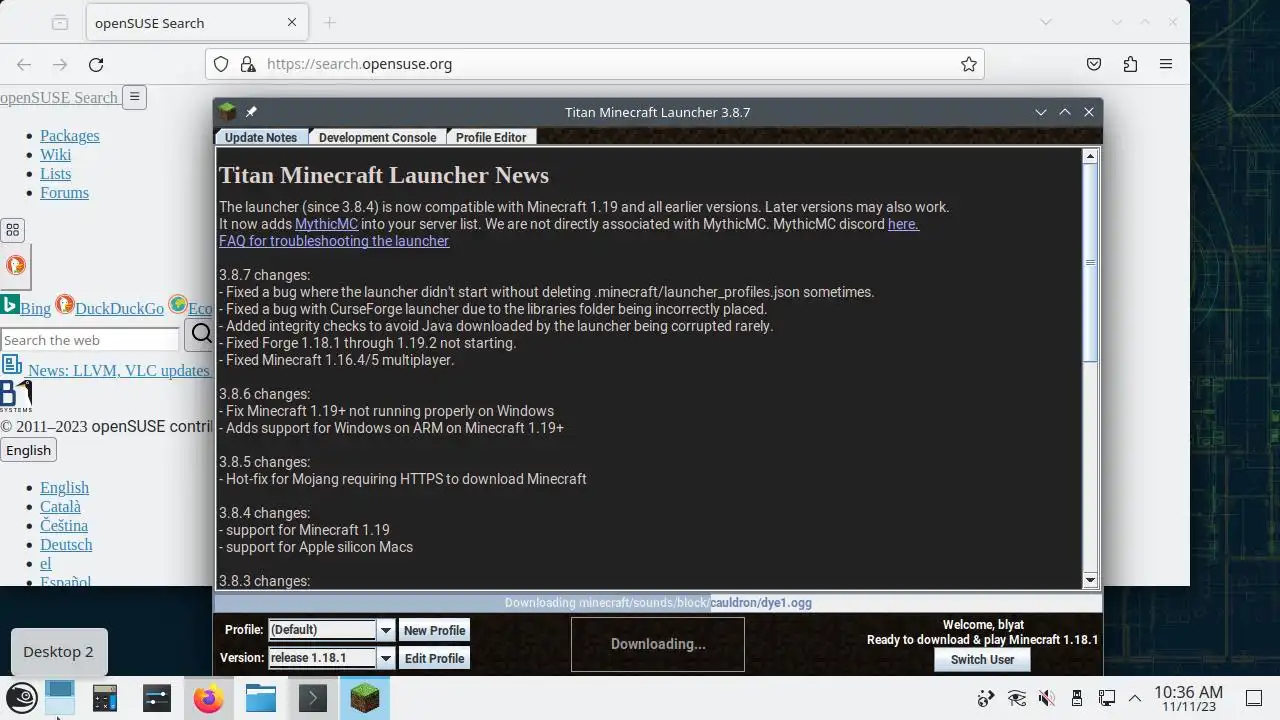Image resolution: width=1280 pixels, height=720 pixels.
Task: Click the New Profile button
Action: coord(434,630)
